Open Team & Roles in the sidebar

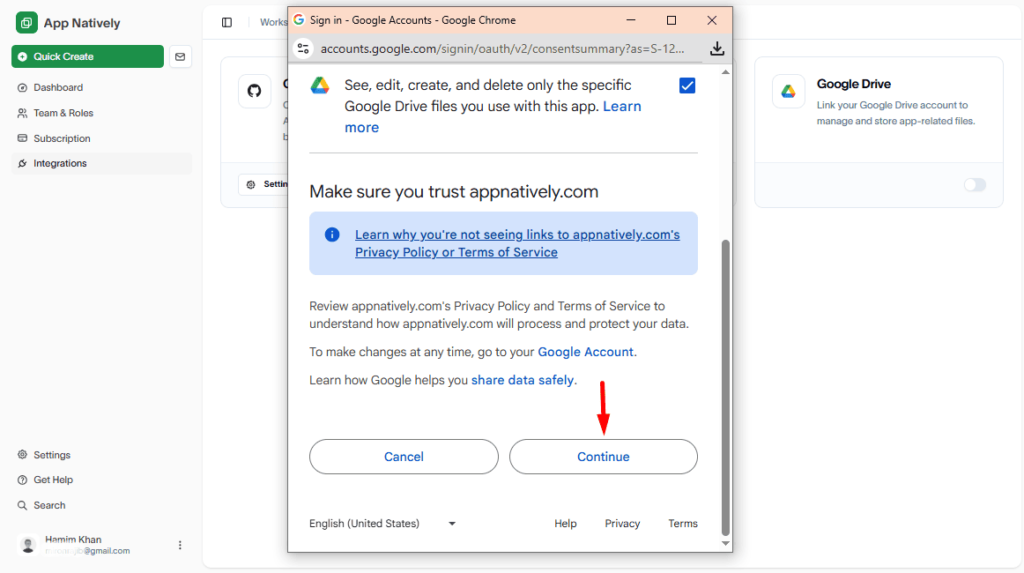[63, 113]
